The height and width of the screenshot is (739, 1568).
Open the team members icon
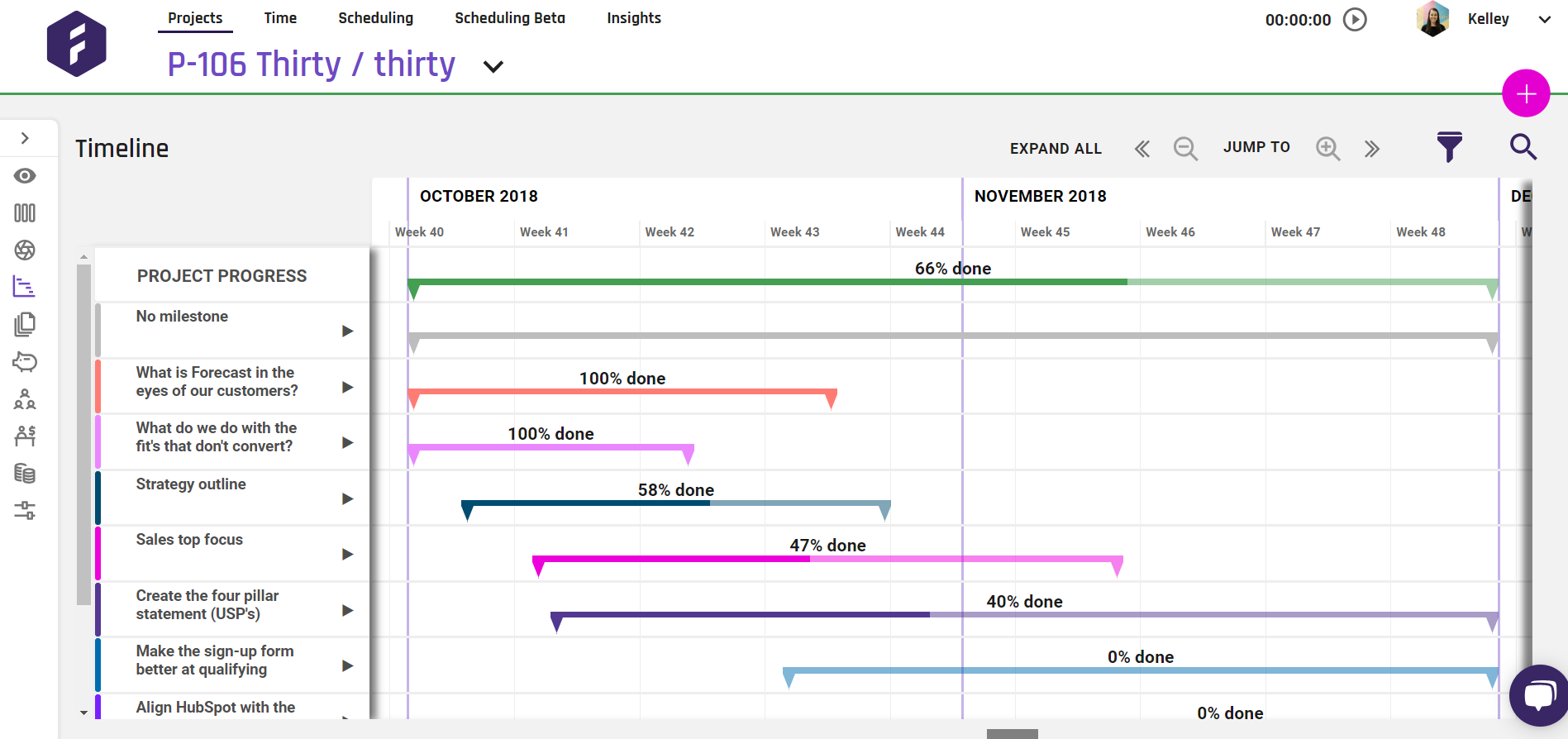coord(25,399)
